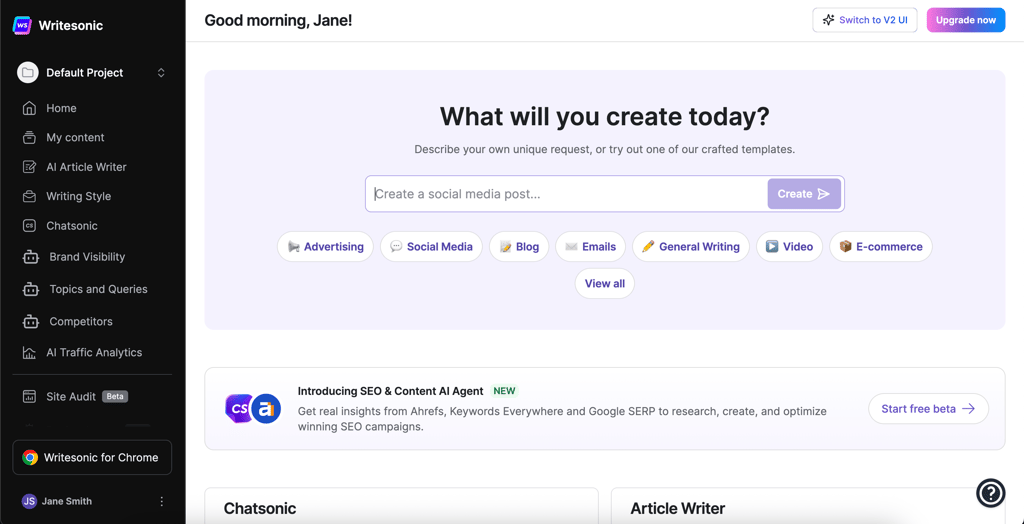The width and height of the screenshot is (1024, 524).
Task: Click the Create button
Action: (x=804, y=194)
